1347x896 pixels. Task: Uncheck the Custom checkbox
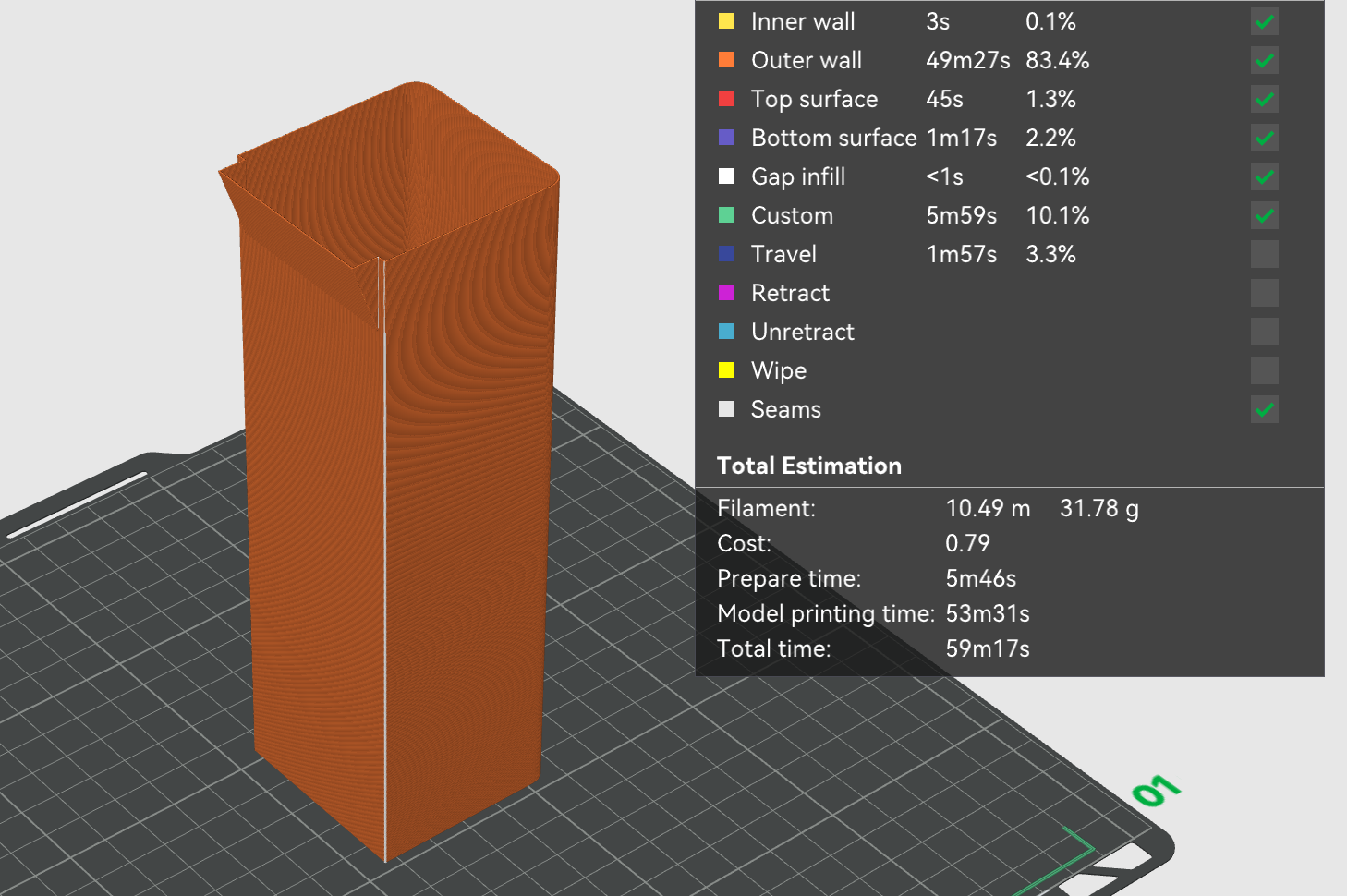coord(1265,215)
